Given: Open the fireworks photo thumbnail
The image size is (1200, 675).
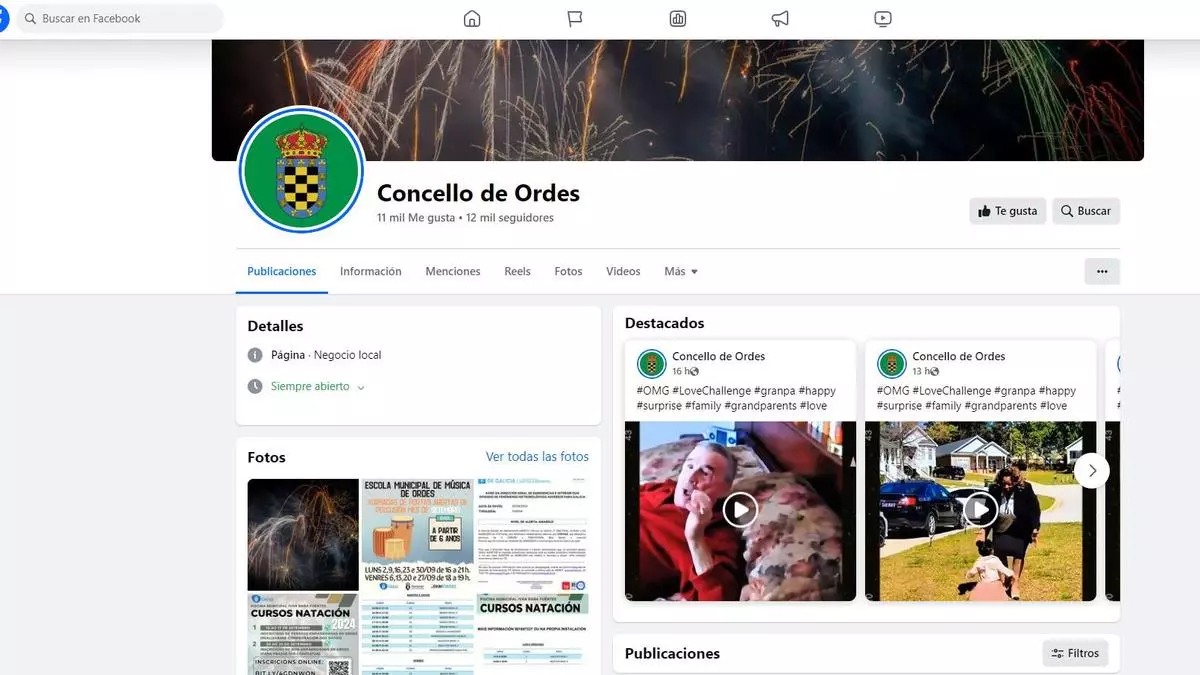Looking at the screenshot, I should click(303, 534).
